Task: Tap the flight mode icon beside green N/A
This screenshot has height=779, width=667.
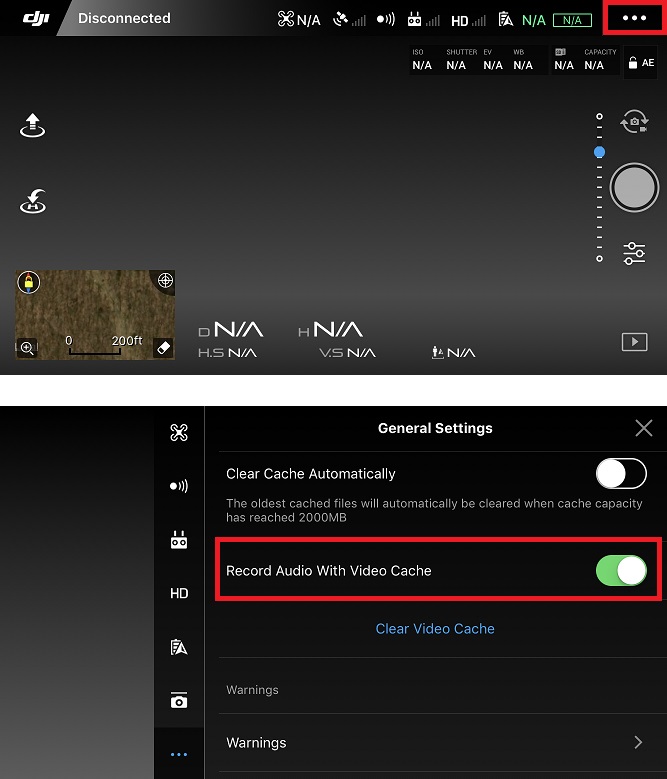Action: point(506,19)
